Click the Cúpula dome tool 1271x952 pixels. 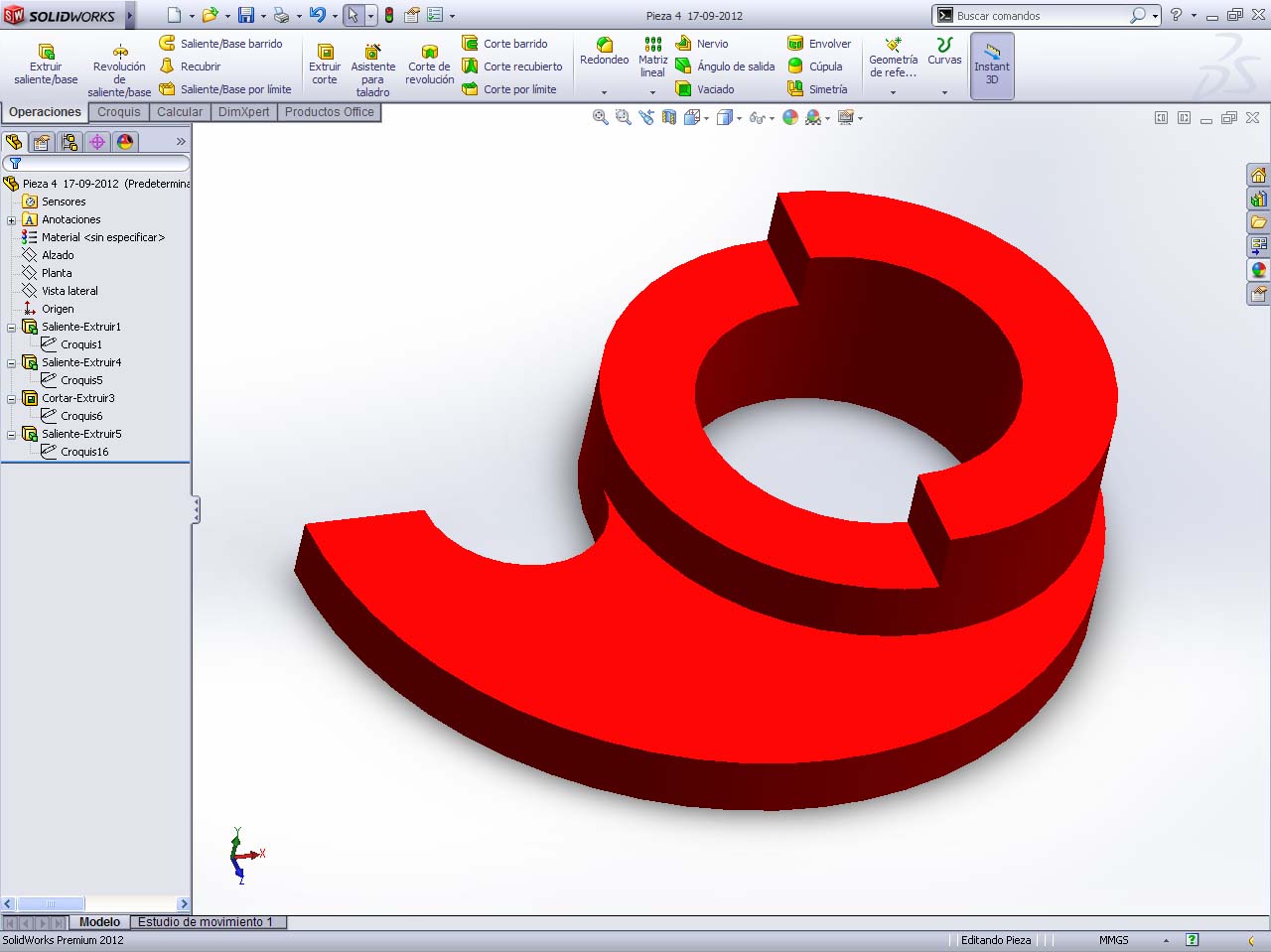pos(815,67)
